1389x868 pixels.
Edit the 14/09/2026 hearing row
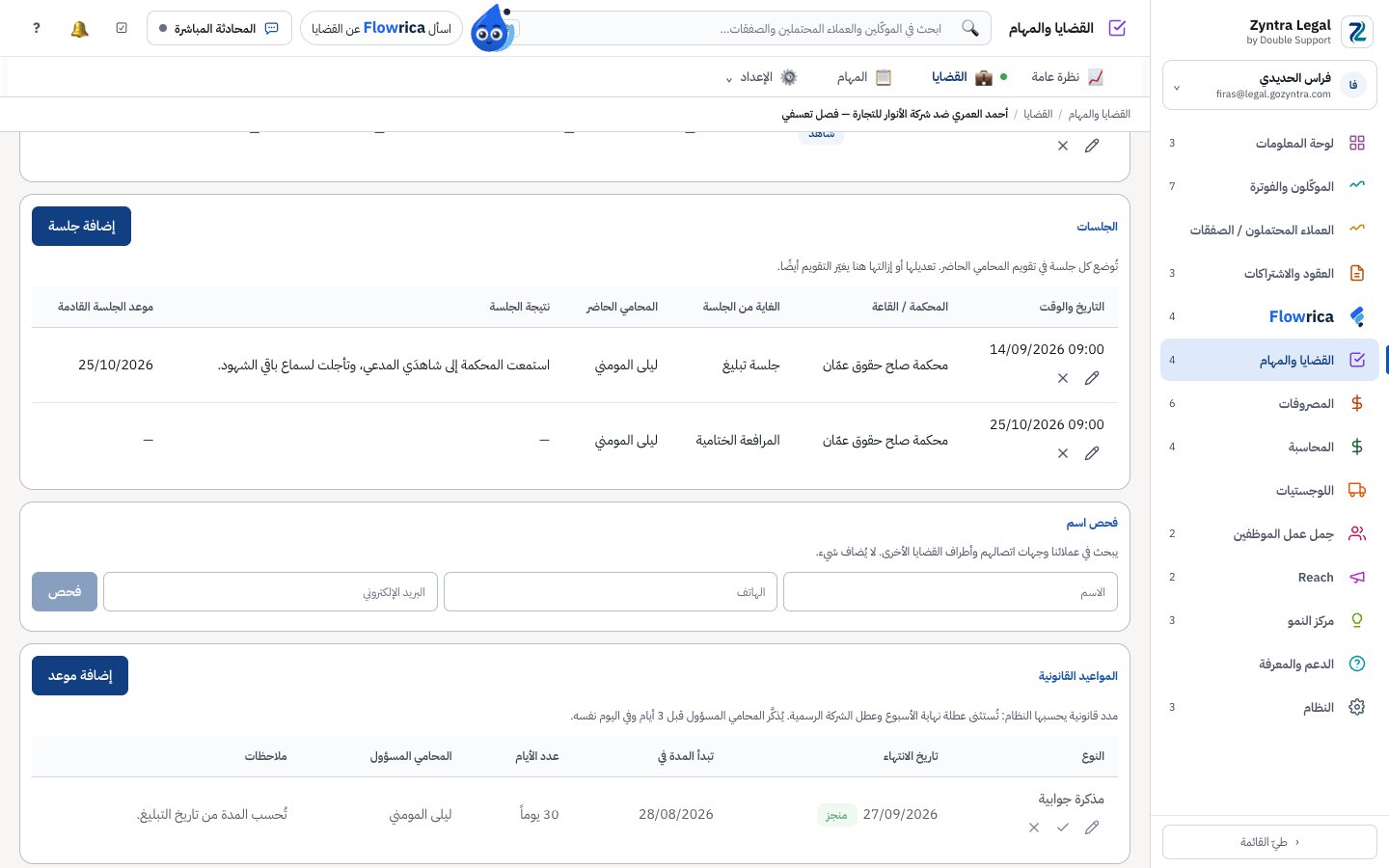(x=1092, y=378)
